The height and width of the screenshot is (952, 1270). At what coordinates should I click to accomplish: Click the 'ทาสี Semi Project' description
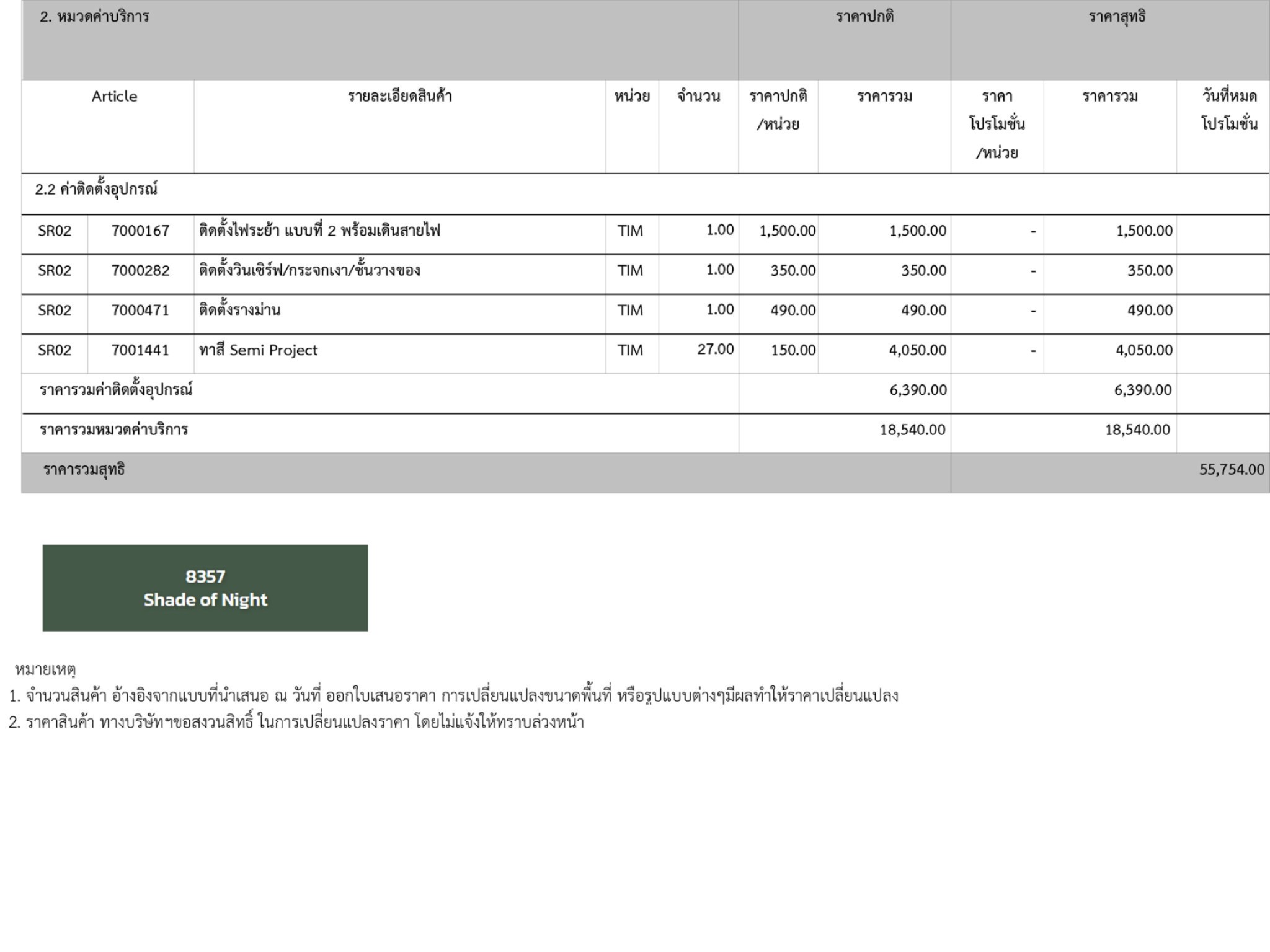coord(258,350)
